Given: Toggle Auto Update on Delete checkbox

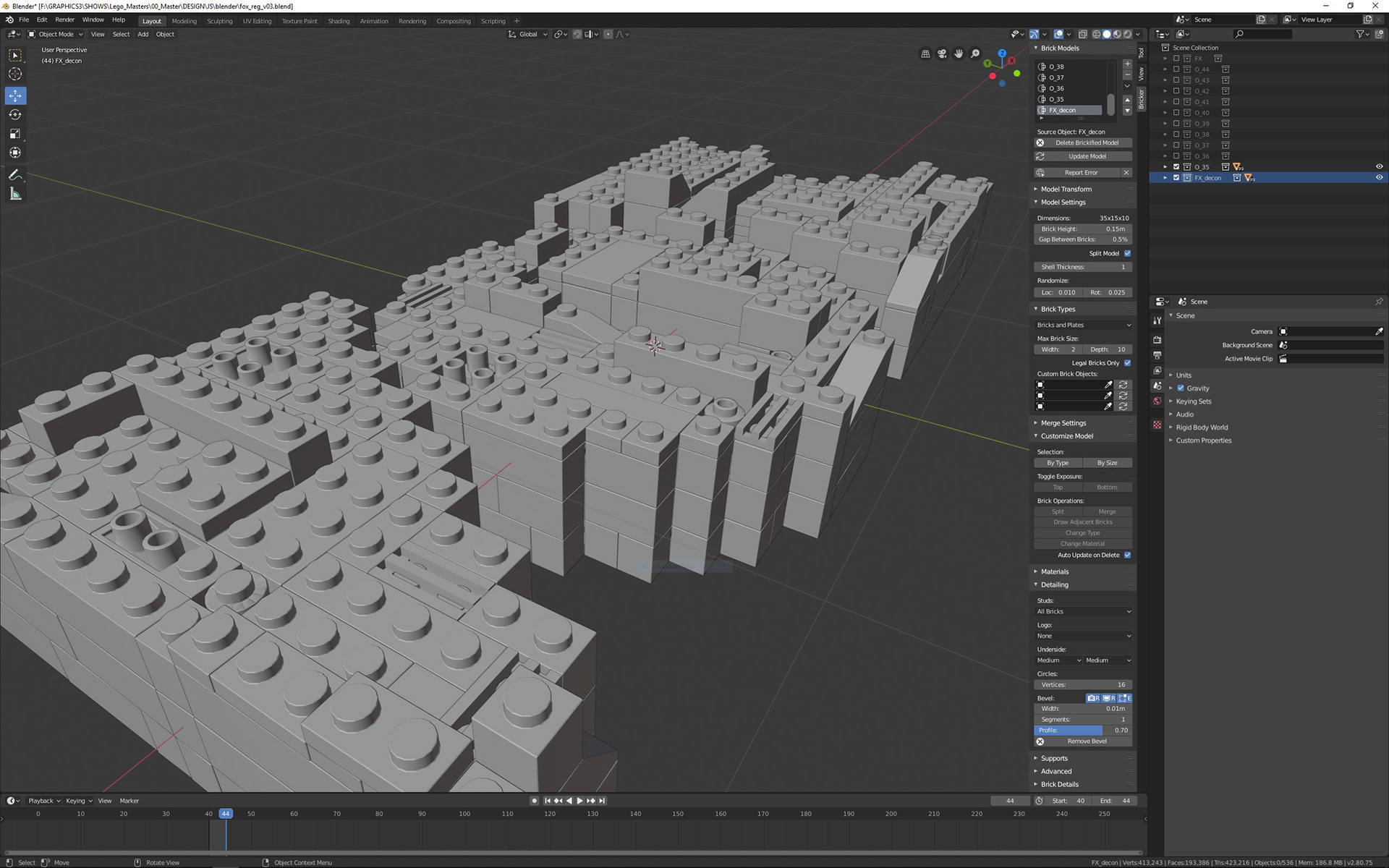Looking at the screenshot, I should [1127, 556].
